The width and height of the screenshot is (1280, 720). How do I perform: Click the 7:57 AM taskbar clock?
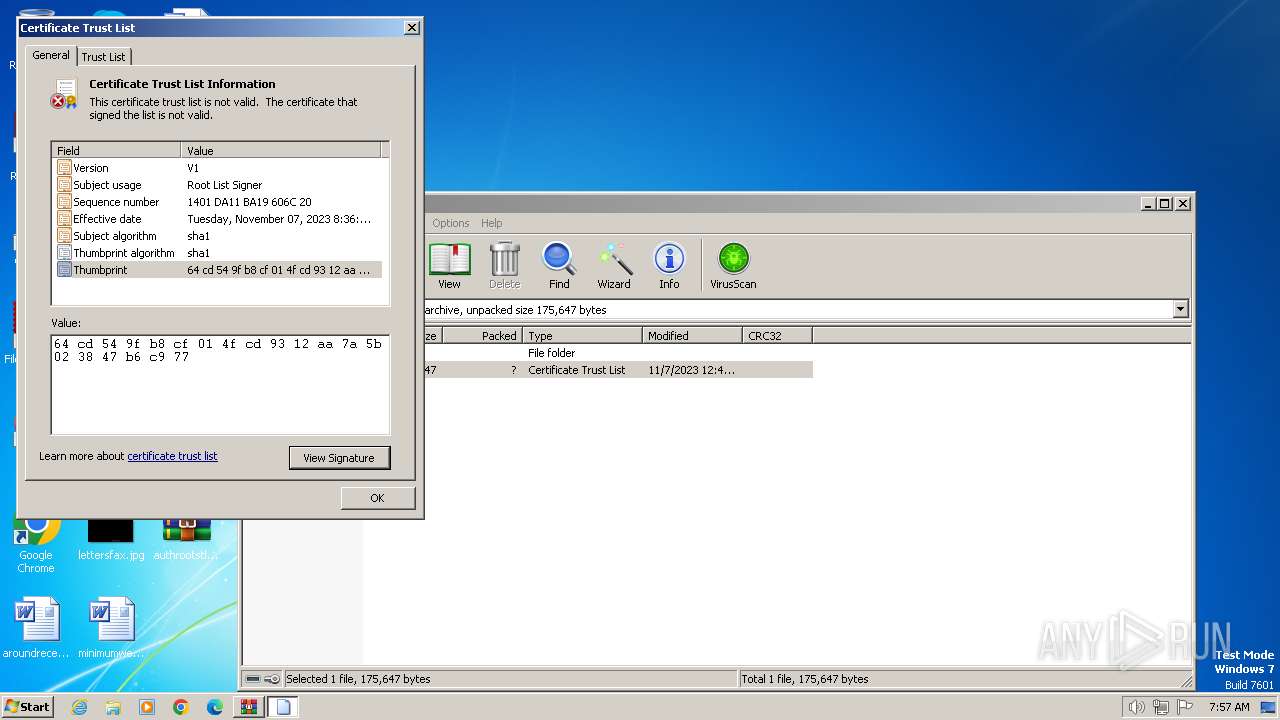point(1229,707)
